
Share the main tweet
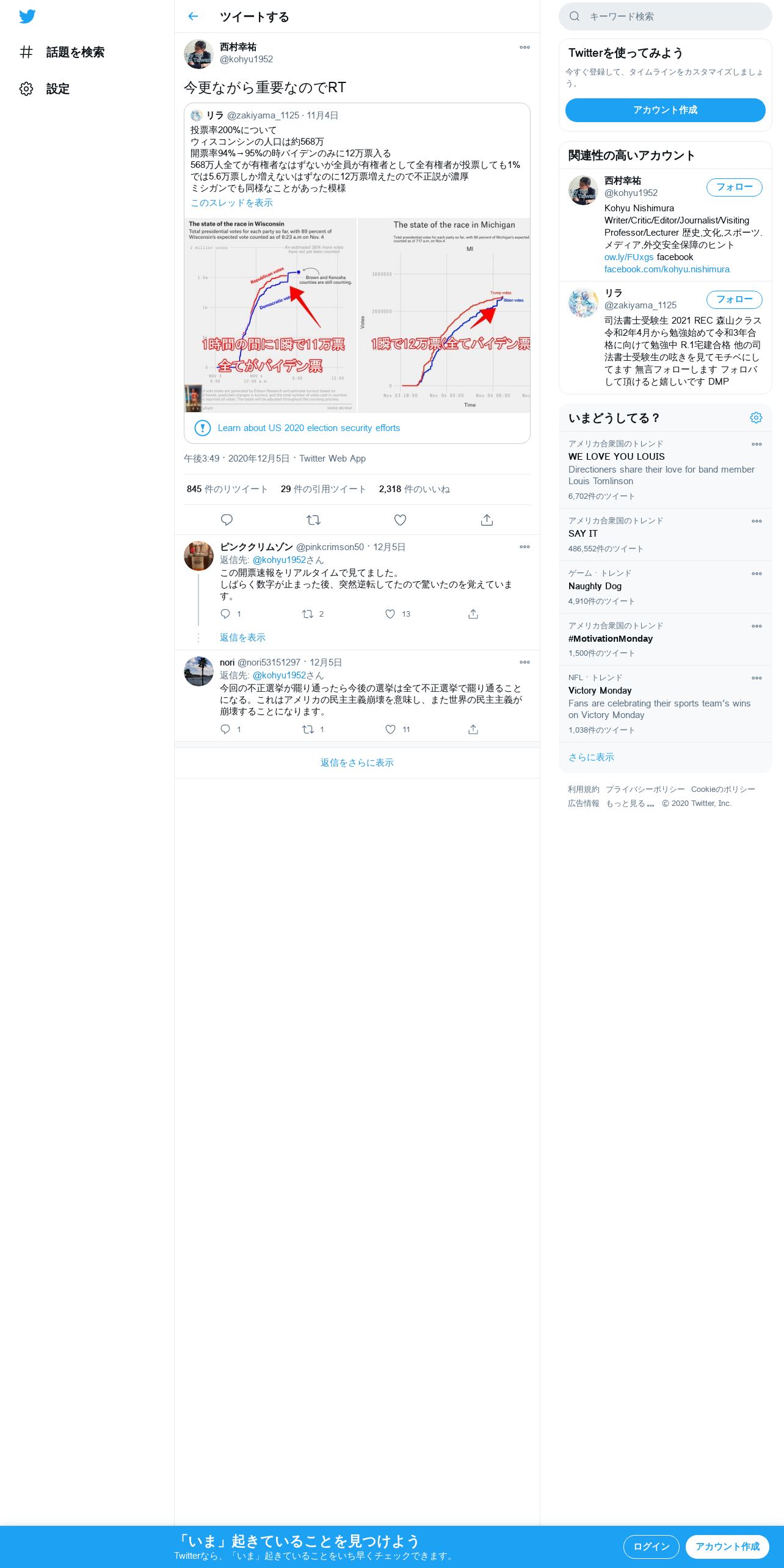487,520
